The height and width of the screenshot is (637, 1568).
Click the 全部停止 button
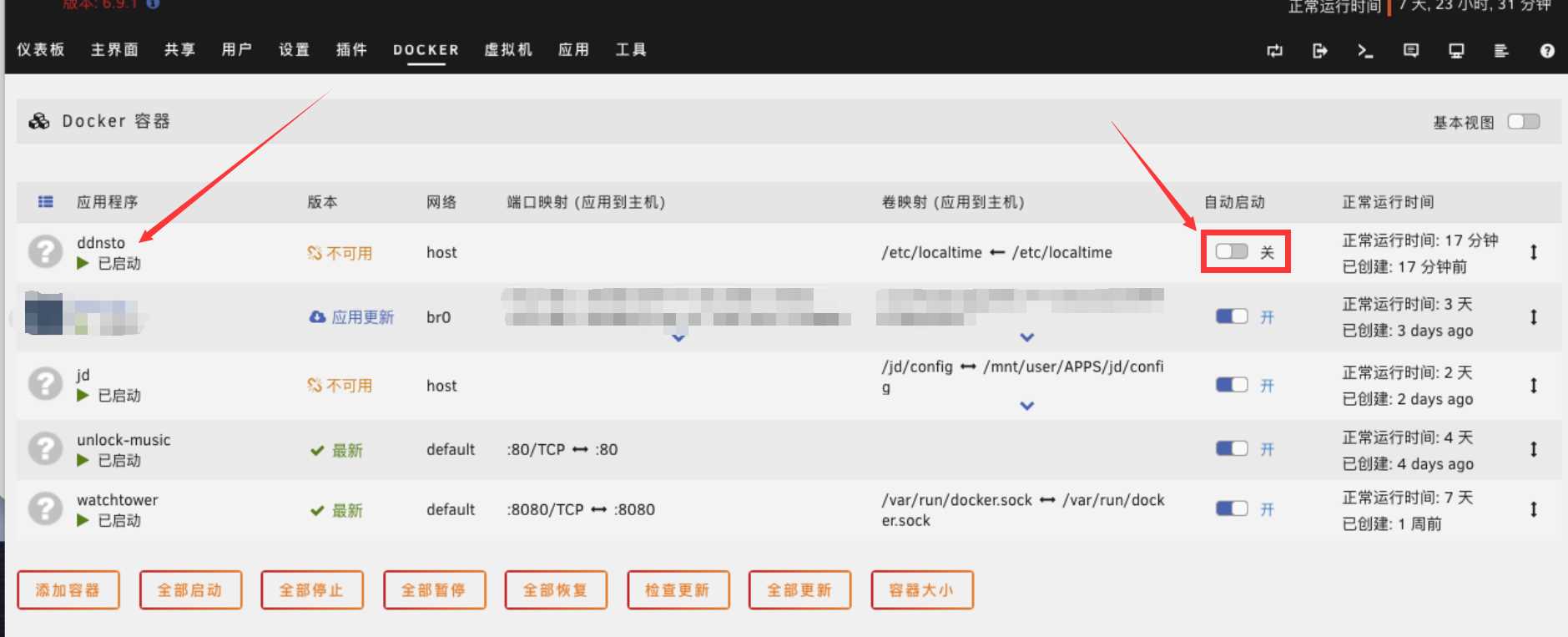coord(312,590)
